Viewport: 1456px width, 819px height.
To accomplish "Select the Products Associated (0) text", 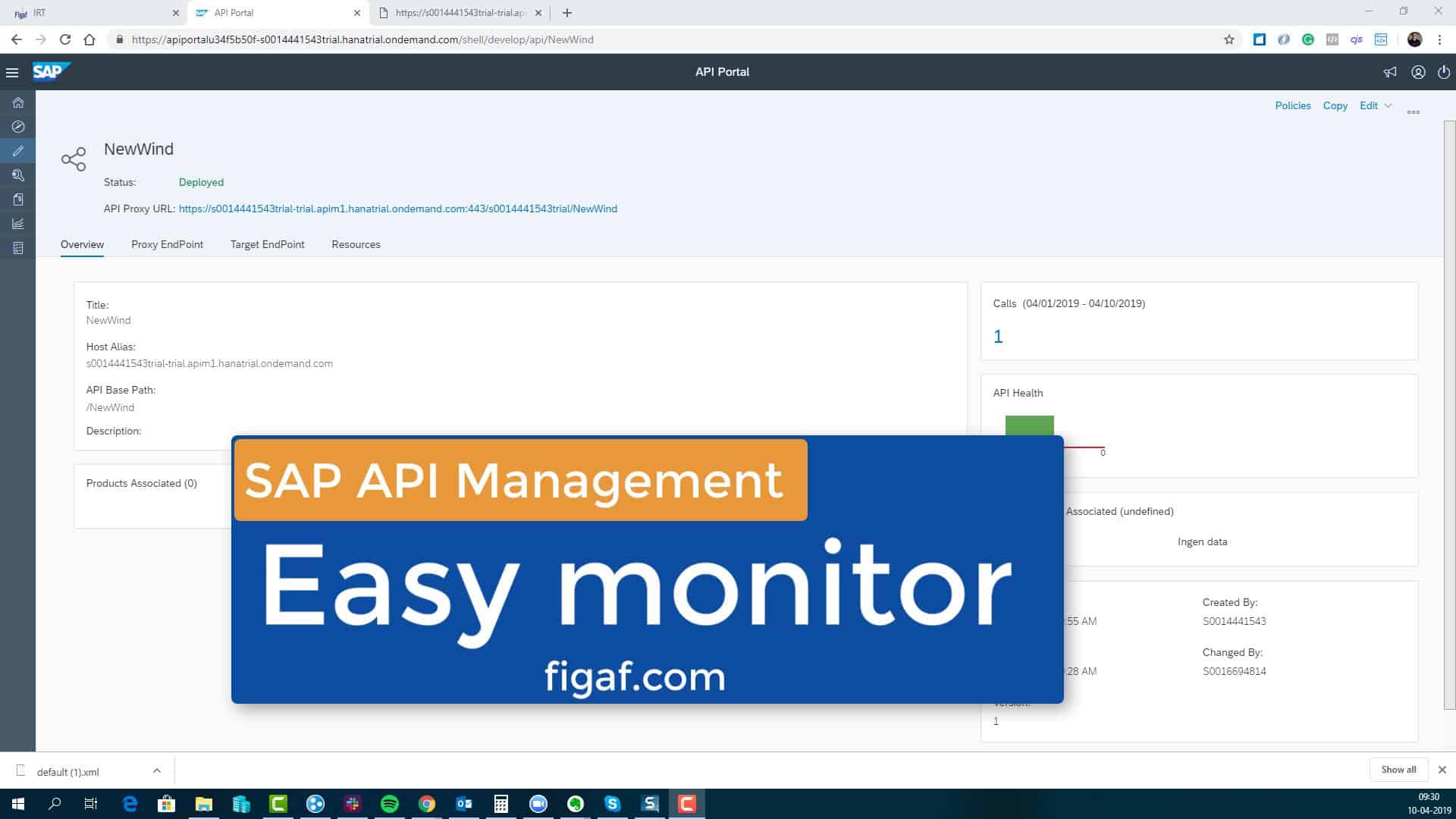I will pyautogui.click(x=141, y=483).
